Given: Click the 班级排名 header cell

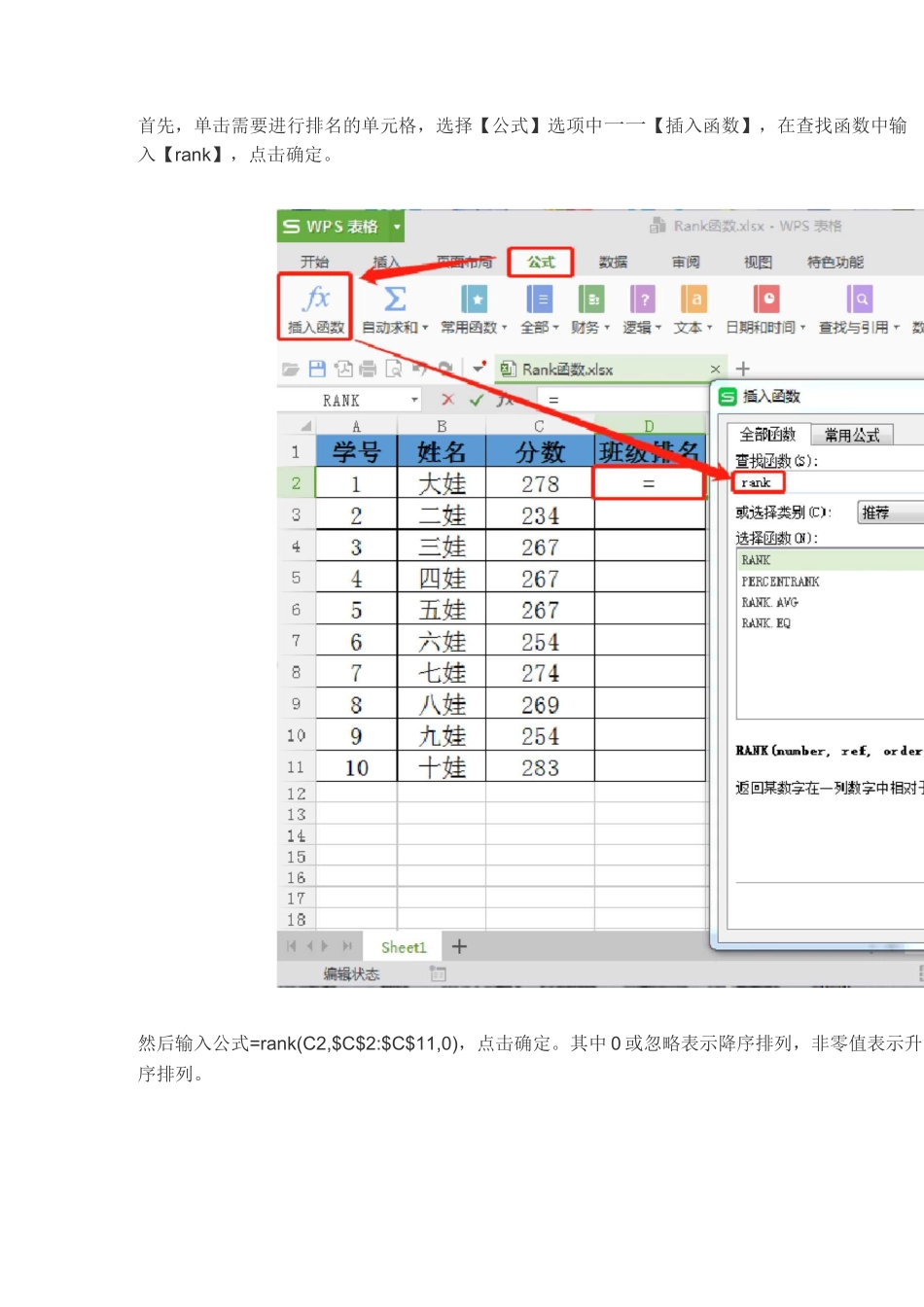Looking at the screenshot, I should [649, 451].
